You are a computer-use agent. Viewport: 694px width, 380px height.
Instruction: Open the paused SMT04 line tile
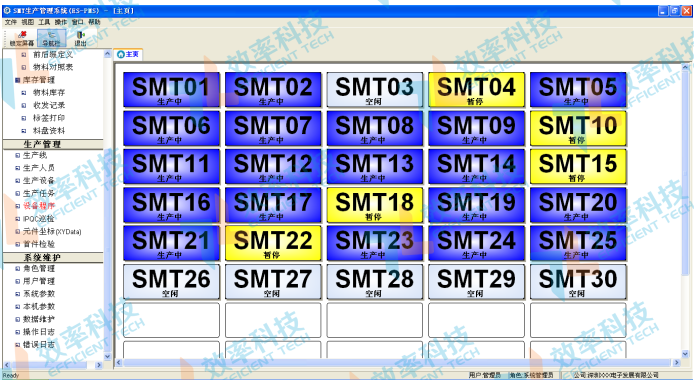[x=476, y=90]
